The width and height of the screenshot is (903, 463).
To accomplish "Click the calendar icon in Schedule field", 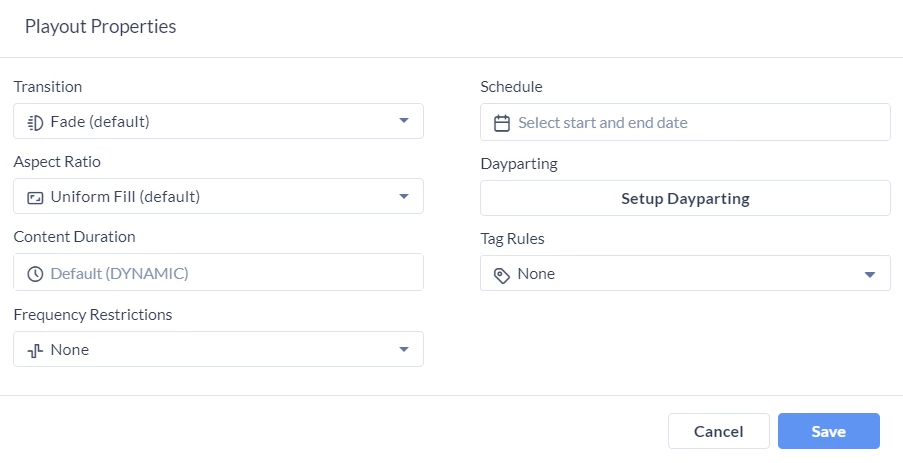I will [x=502, y=123].
